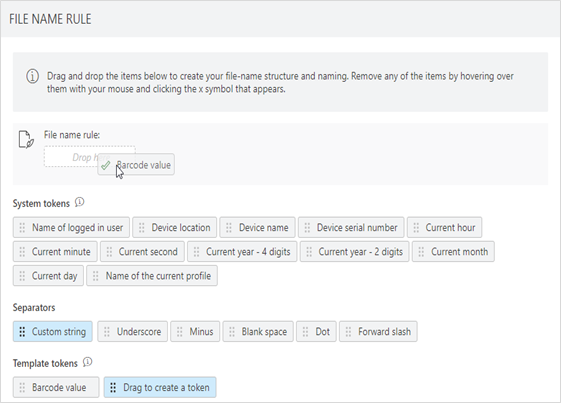Click the grip icon on Device location token
Viewport: 561px width, 403px height.
(142, 228)
